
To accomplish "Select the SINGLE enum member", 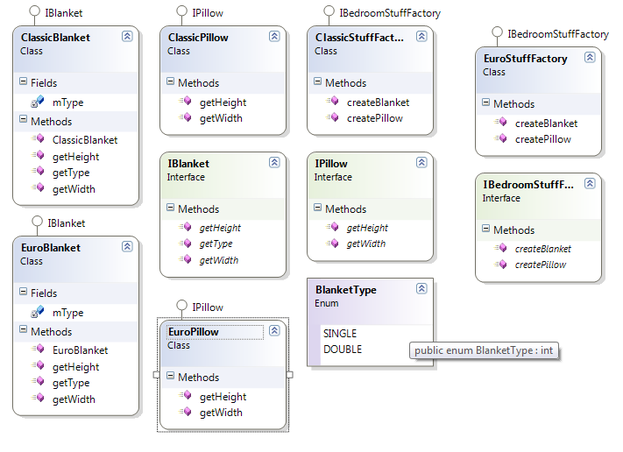I will pyautogui.click(x=340, y=333).
